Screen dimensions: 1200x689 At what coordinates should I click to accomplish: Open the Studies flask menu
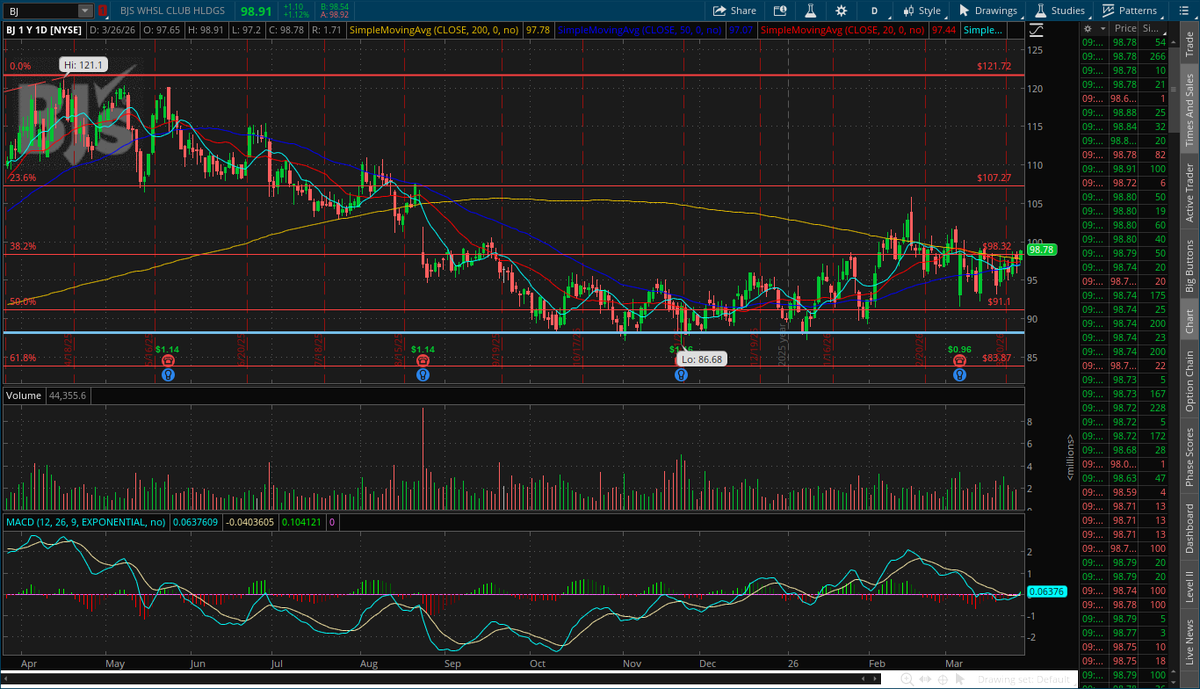pyautogui.click(x=1060, y=10)
